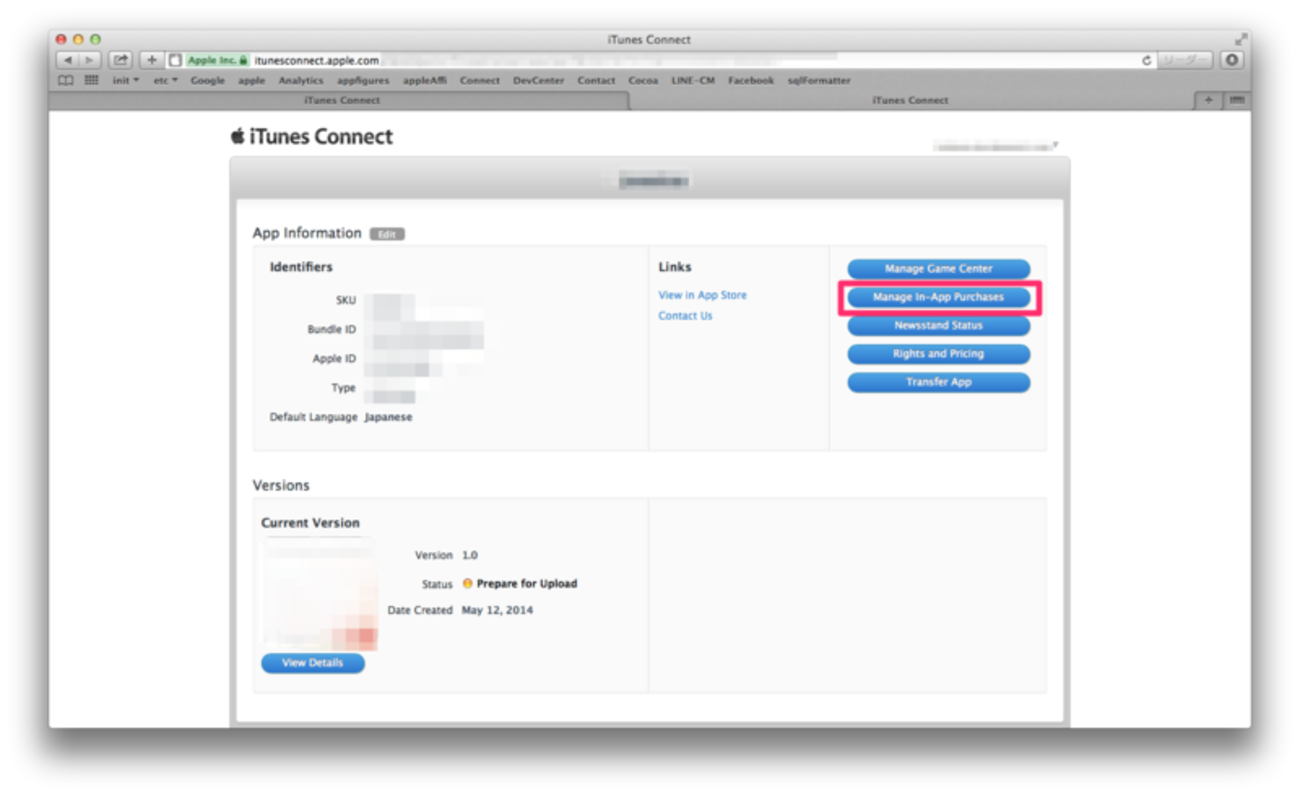Open the Google bookmark

208,80
